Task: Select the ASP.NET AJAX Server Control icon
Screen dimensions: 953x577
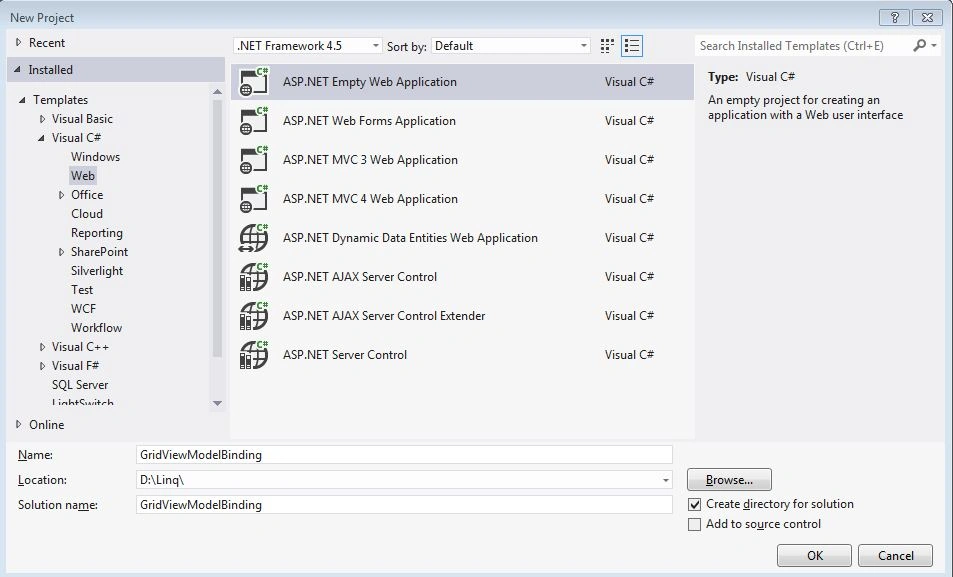Action: point(254,277)
